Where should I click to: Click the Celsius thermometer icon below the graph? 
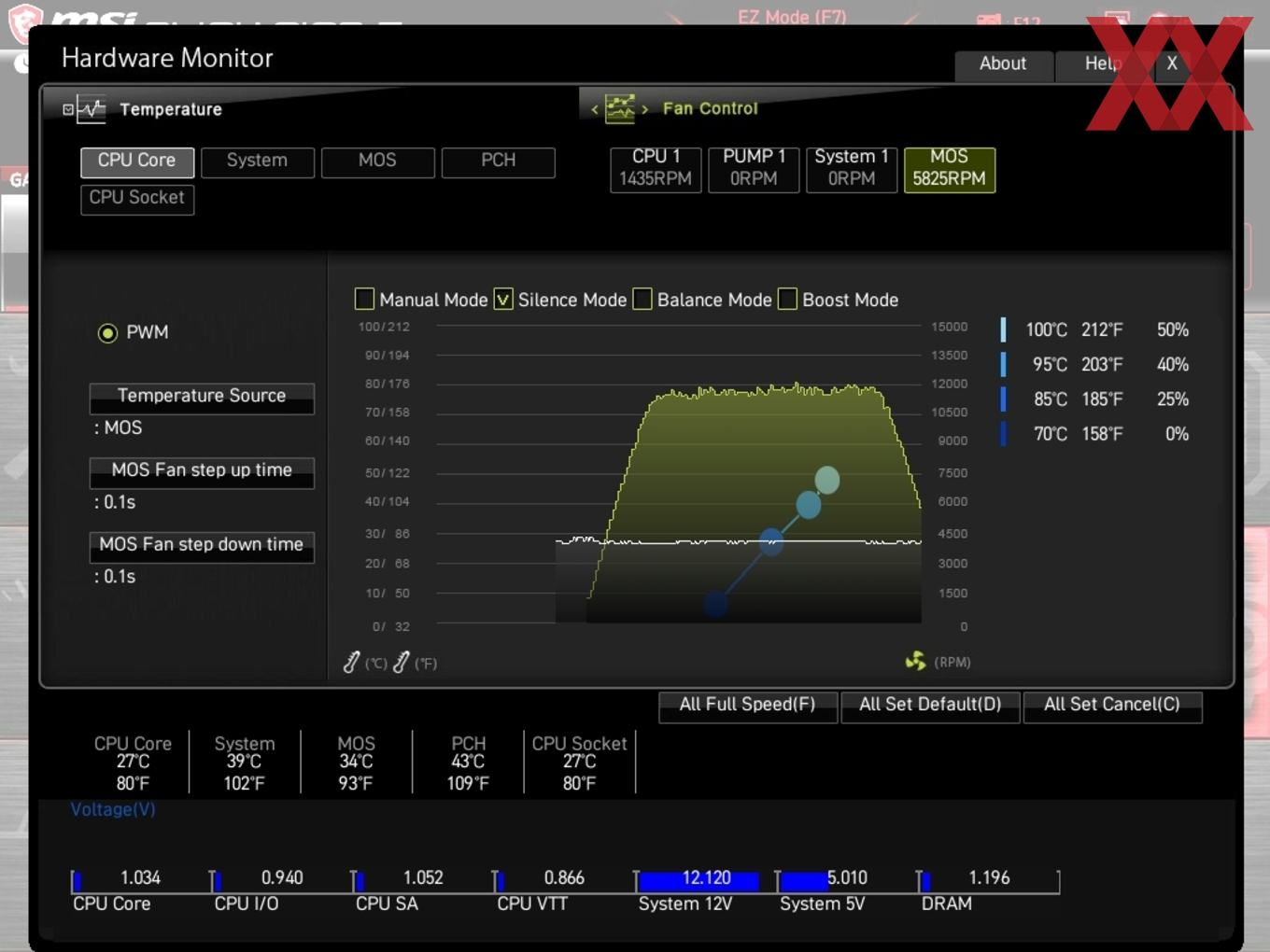click(x=351, y=663)
